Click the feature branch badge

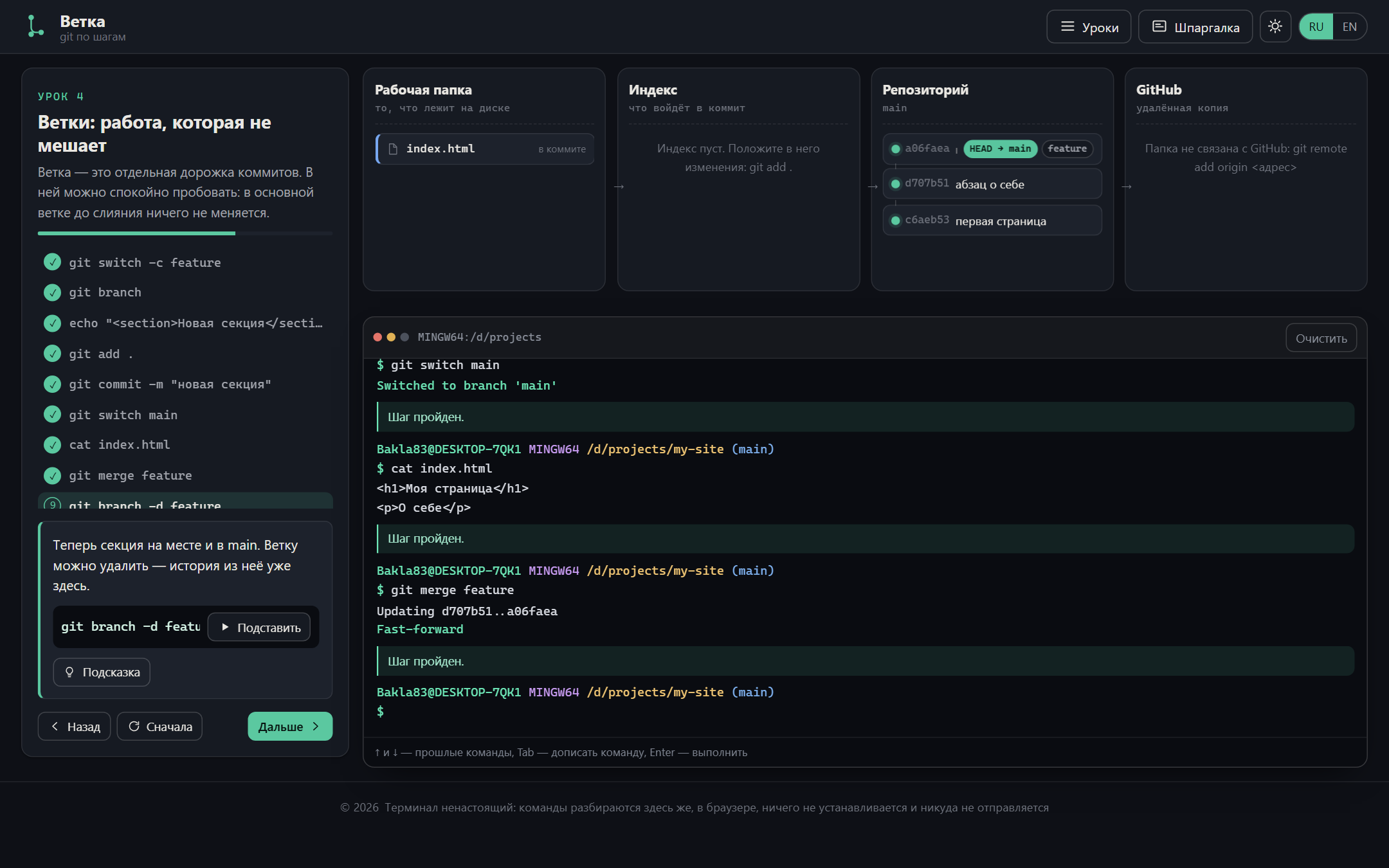1067,149
